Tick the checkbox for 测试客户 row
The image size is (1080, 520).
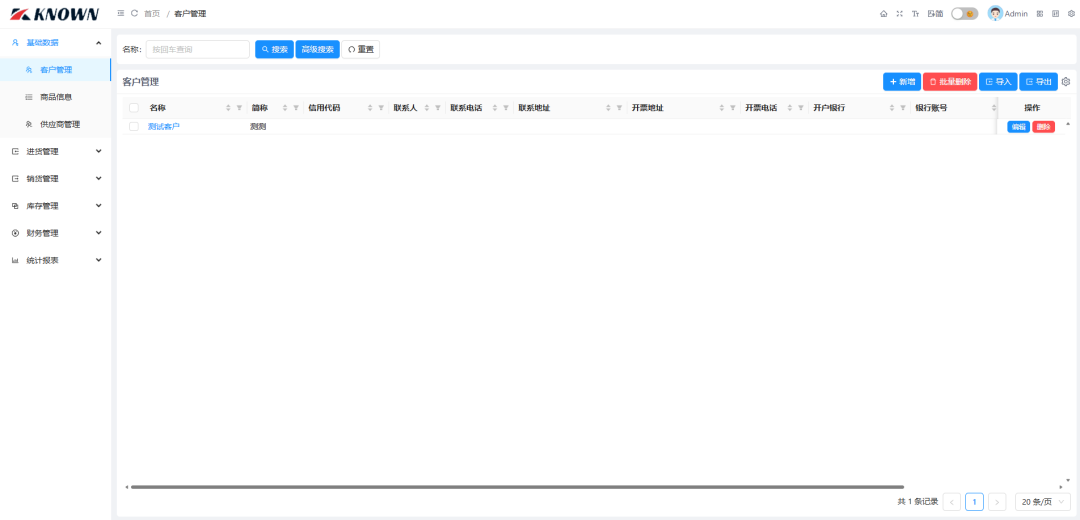click(134, 127)
